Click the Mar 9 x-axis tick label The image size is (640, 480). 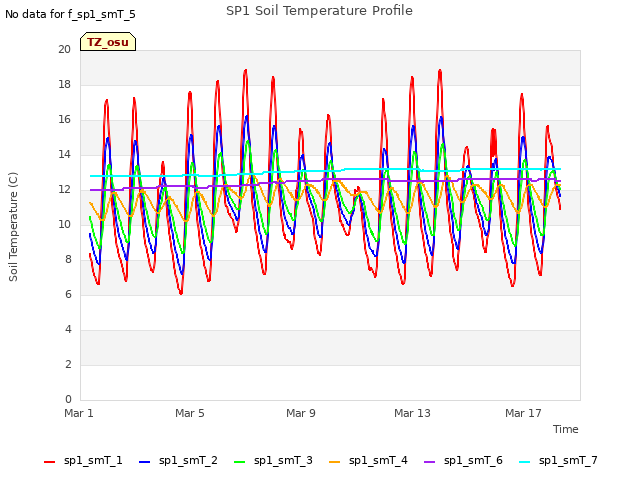(301, 413)
